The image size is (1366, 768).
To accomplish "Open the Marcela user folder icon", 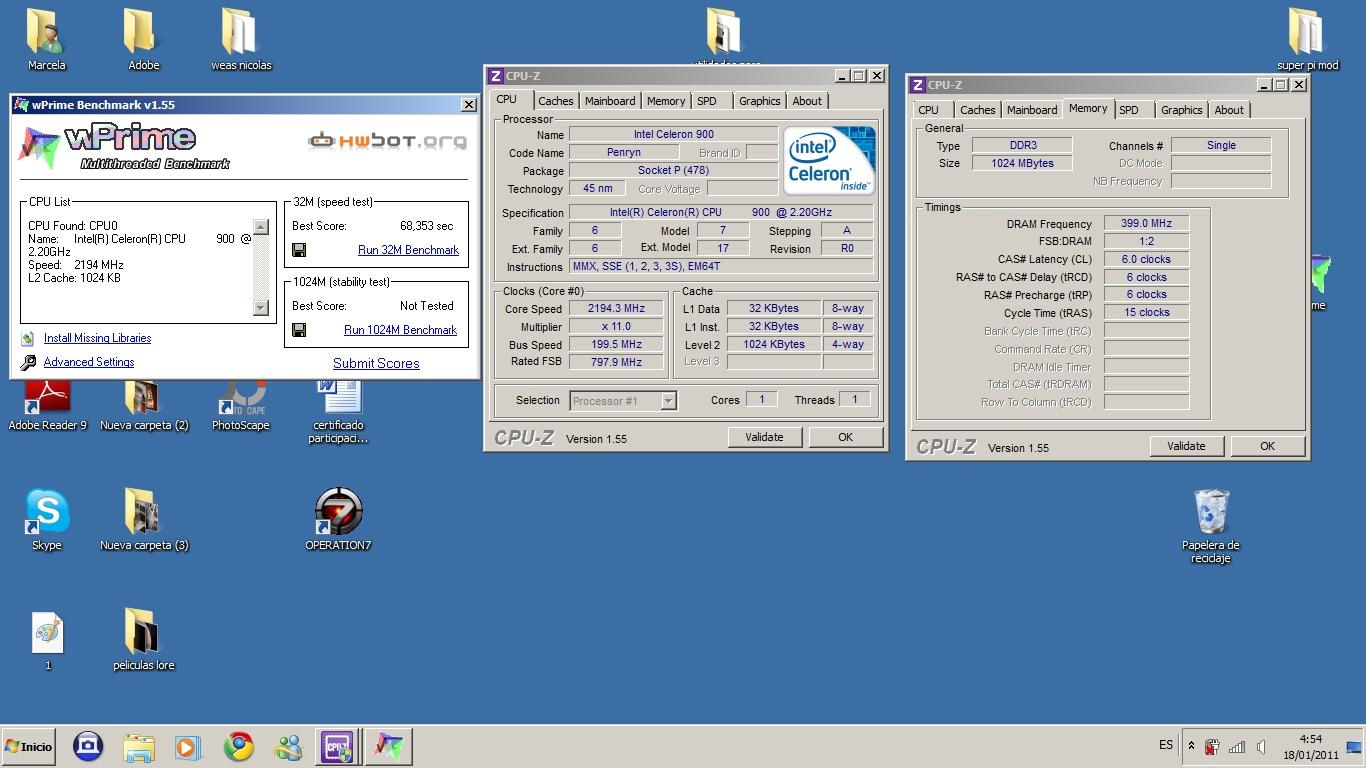I will click(x=46, y=32).
